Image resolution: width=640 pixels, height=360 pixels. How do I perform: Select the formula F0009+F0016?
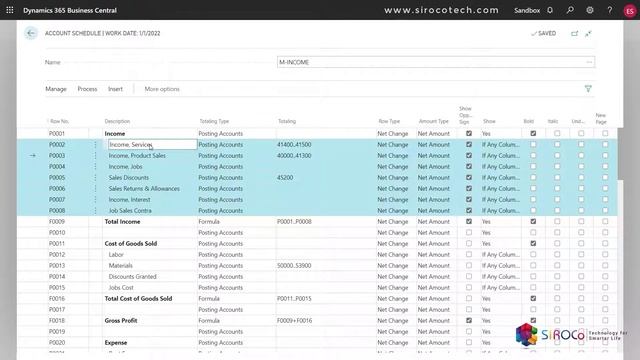tap(294, 321)
